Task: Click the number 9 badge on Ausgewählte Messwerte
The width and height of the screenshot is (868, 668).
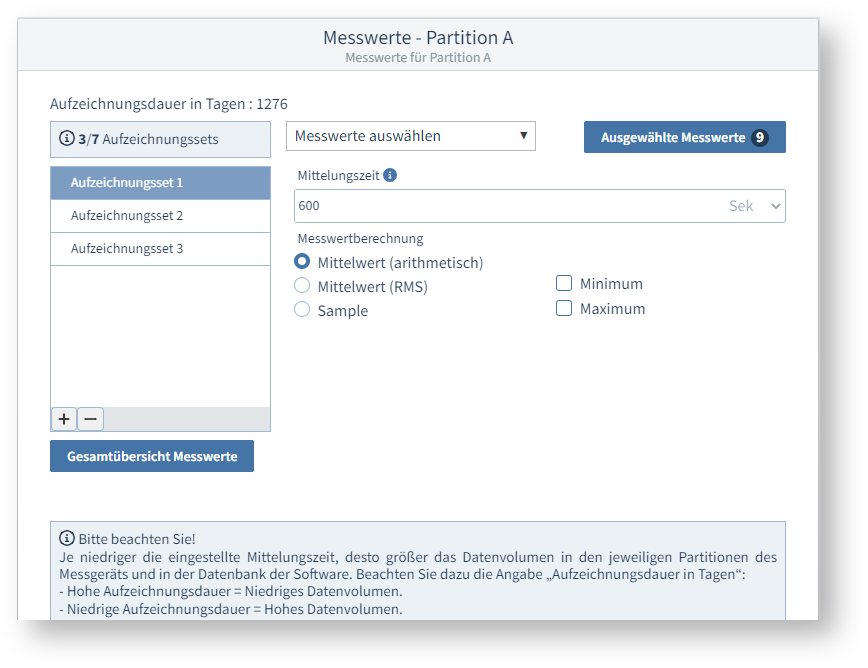Action: click(760, 137)
